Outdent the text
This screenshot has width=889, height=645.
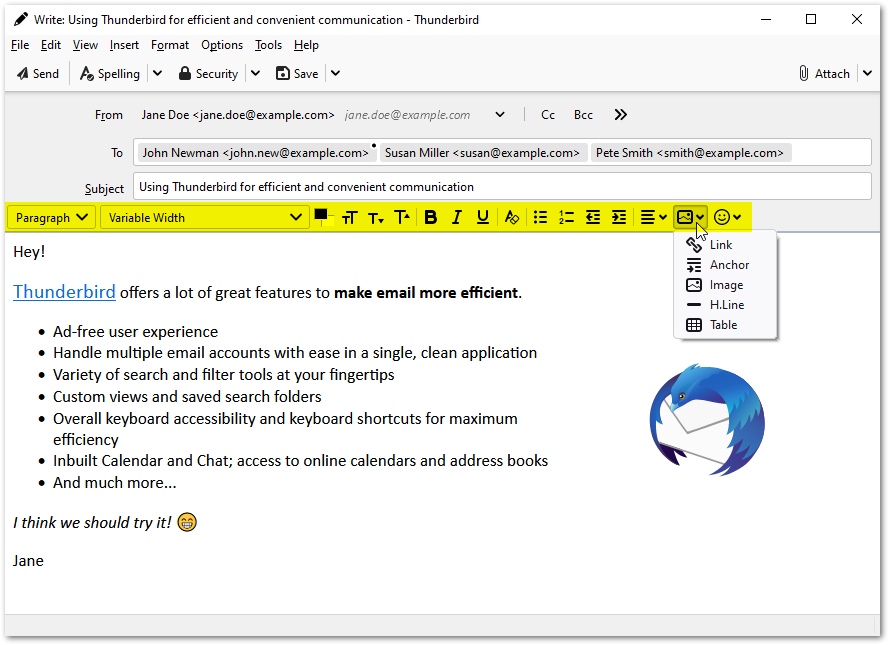[593, 218]
